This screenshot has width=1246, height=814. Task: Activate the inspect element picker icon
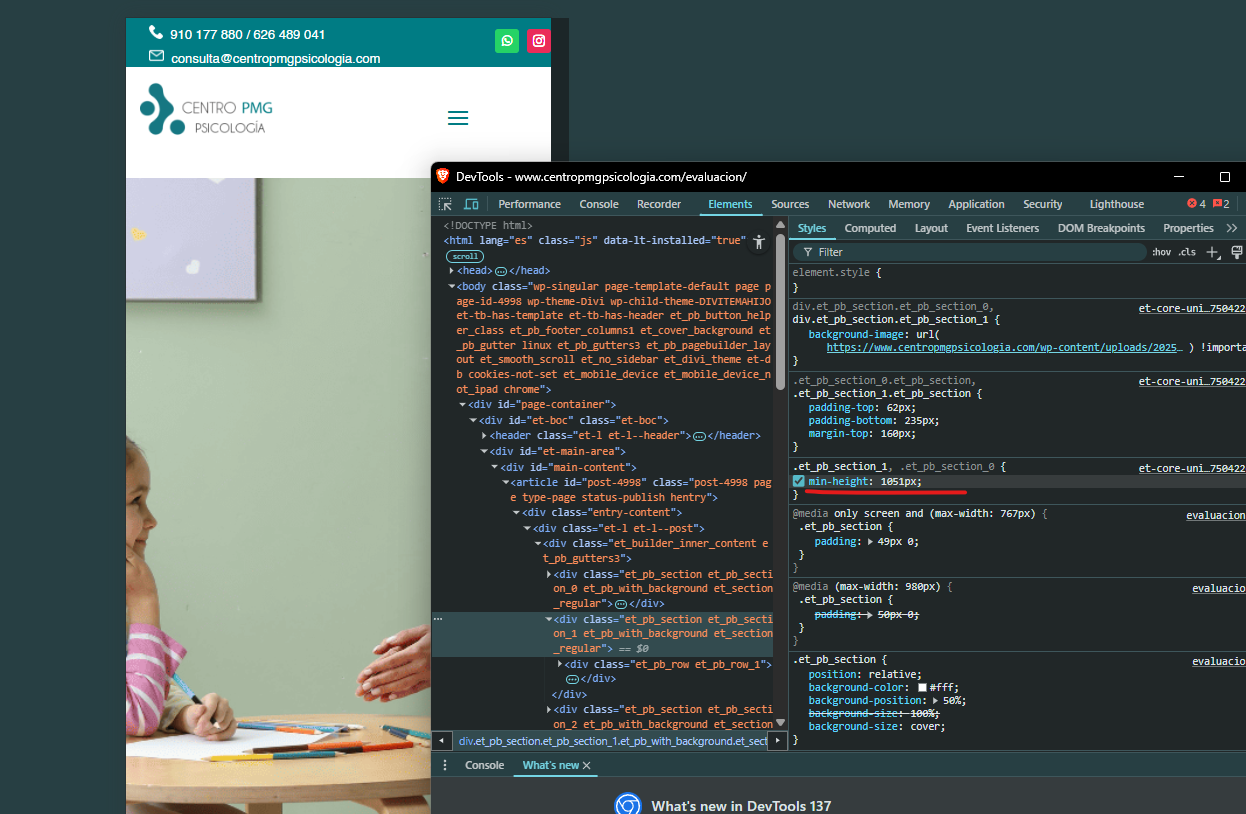[x=446, y=204]
